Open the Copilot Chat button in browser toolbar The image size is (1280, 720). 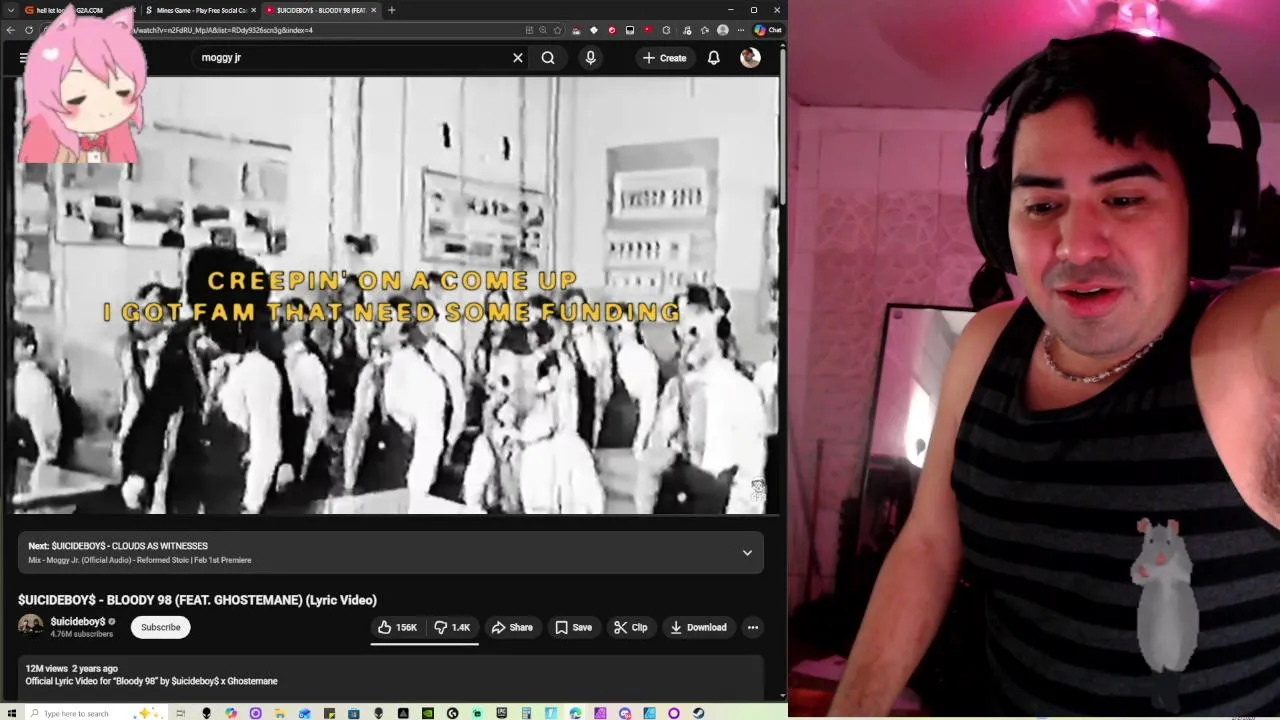point(767,30)
